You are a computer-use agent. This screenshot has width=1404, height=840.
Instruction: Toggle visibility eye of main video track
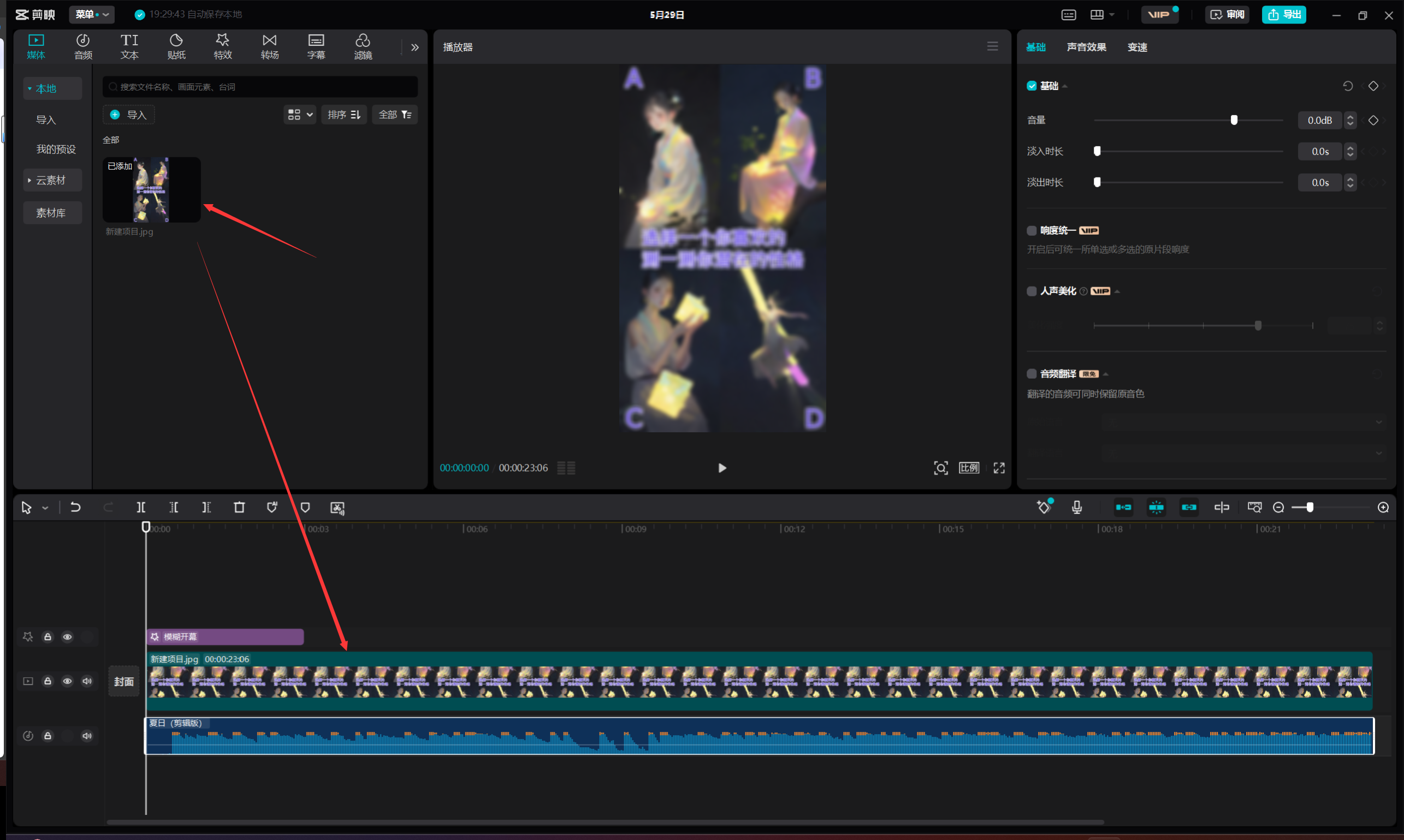click(67, 681)
